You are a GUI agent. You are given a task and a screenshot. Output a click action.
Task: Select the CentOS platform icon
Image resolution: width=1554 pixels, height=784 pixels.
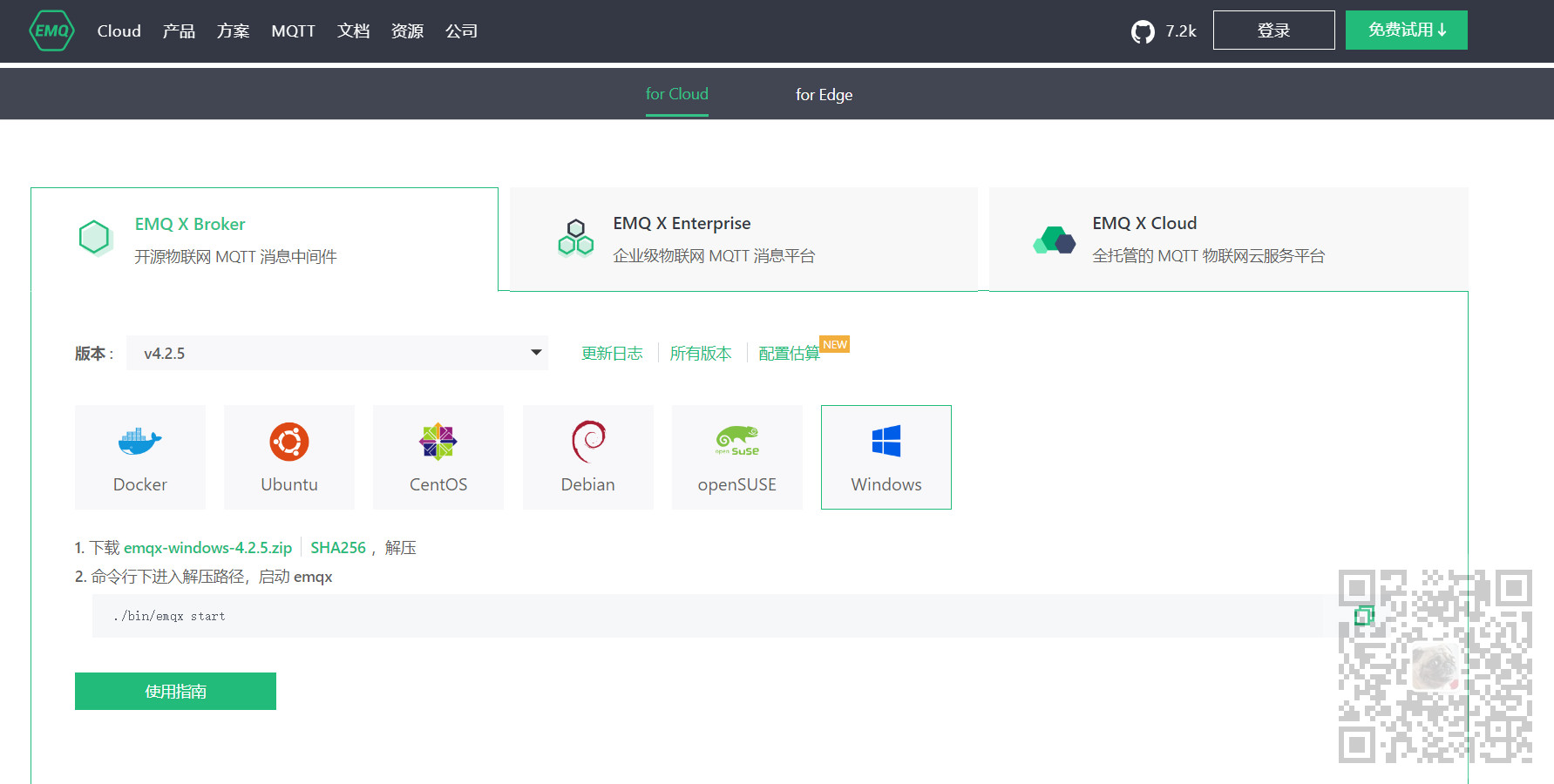pos(438,442)
